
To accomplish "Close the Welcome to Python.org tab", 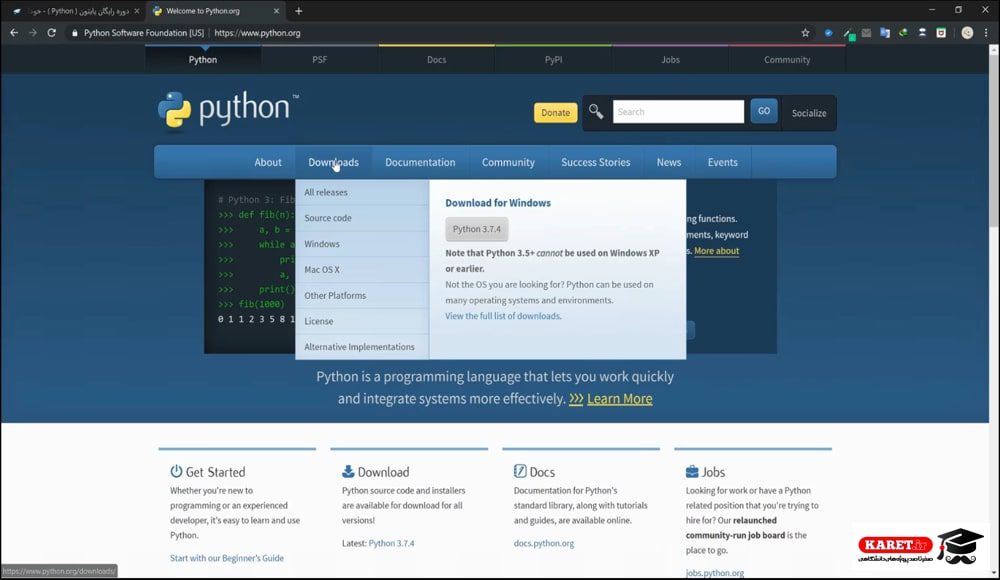I will pos(276,11).
